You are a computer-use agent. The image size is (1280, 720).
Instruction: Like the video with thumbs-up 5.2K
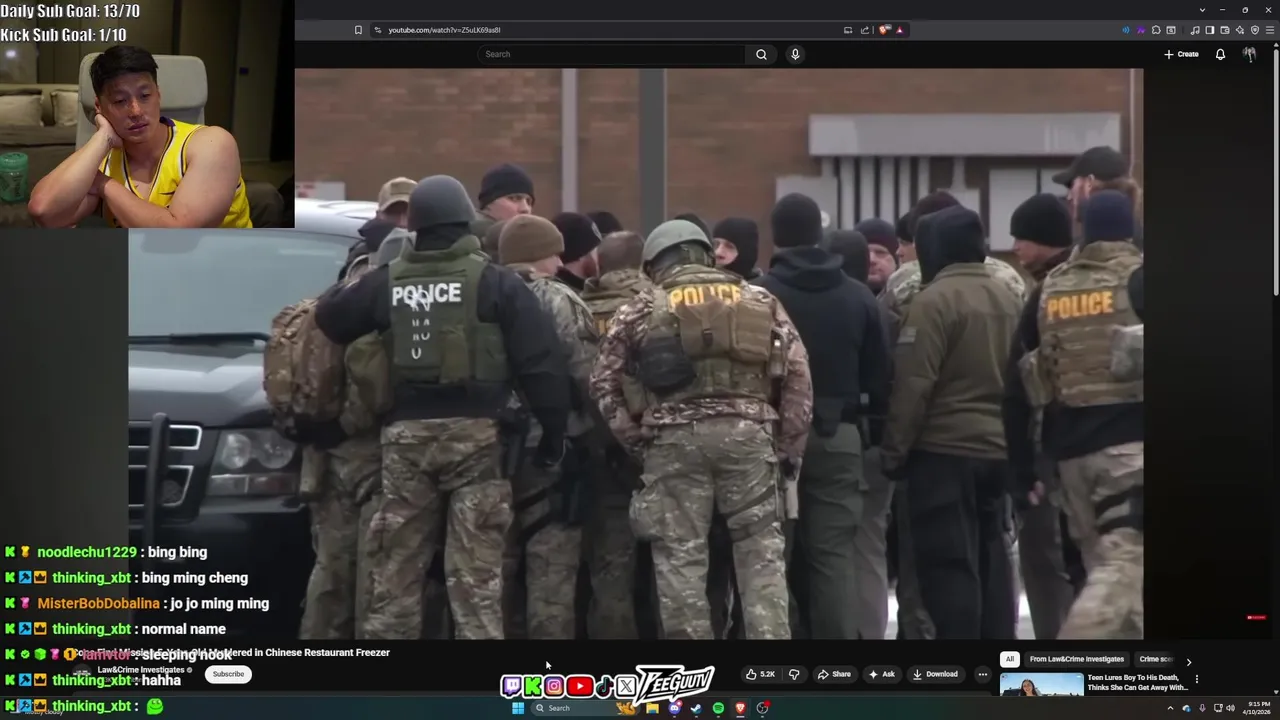point(760,674)
